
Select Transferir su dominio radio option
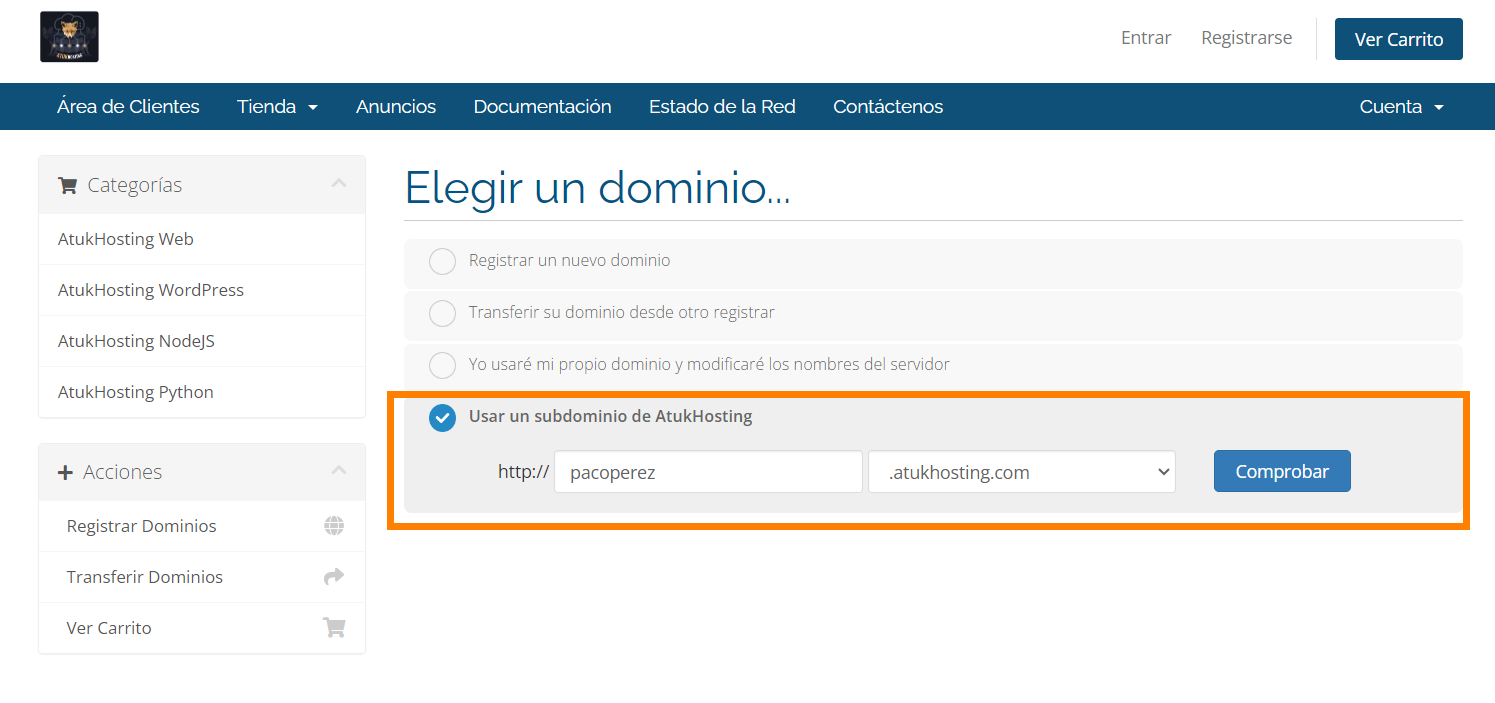(442, 313)
